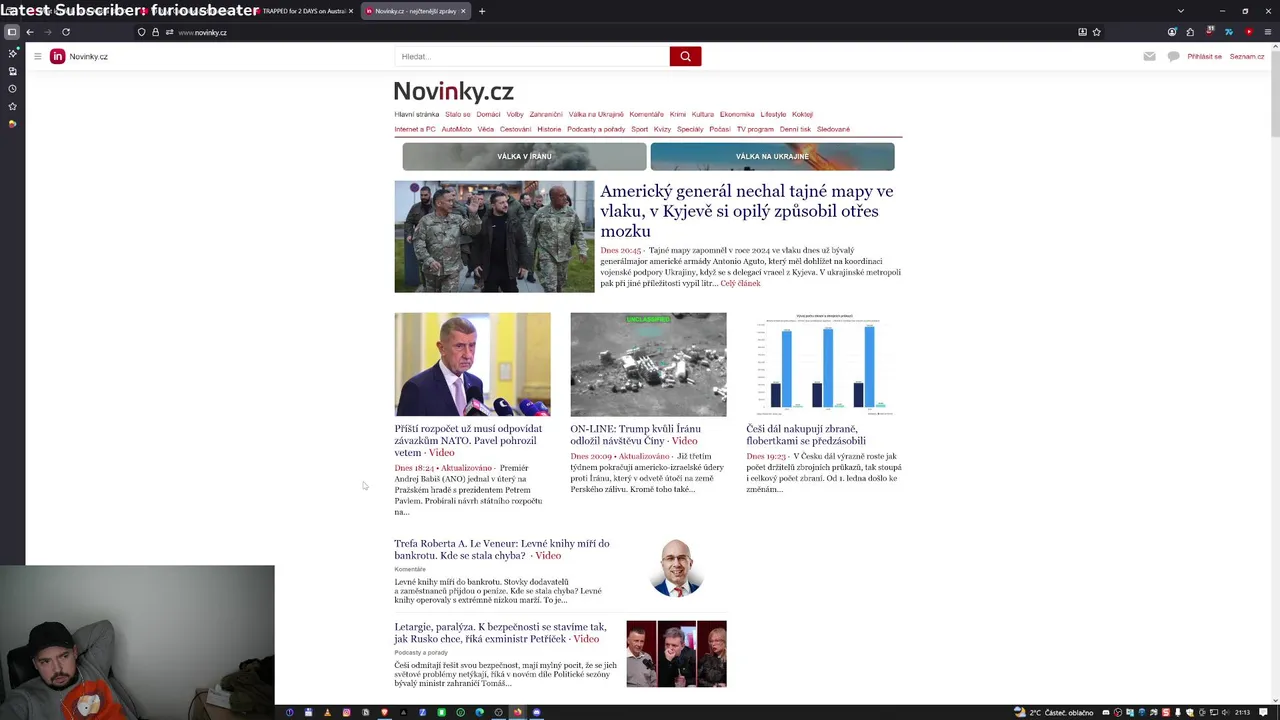Click the taskbar clock showing 21:13
The image size is (1280, 720).
click(1242, 712)
